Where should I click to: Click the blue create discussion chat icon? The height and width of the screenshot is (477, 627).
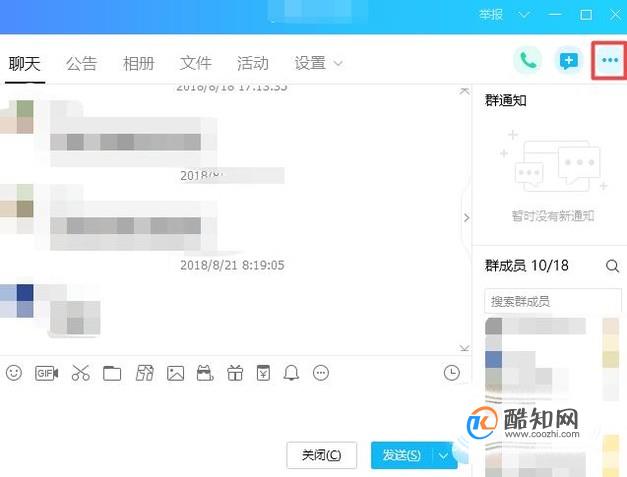[569, 60]
